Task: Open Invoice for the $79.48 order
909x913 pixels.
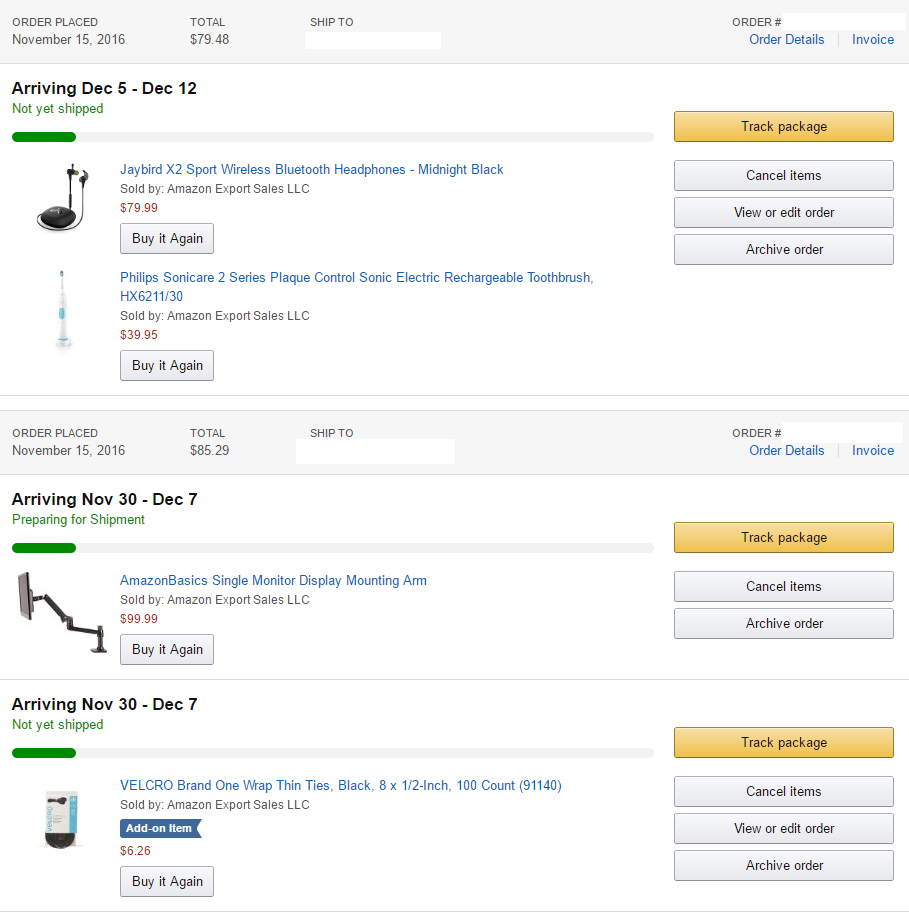Action: click(x=872, y=40)
